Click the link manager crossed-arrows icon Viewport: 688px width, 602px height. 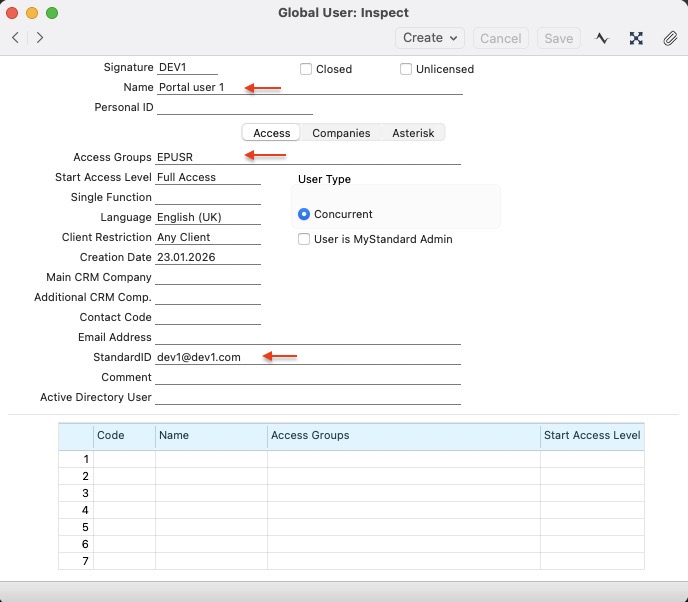point(636,38)
